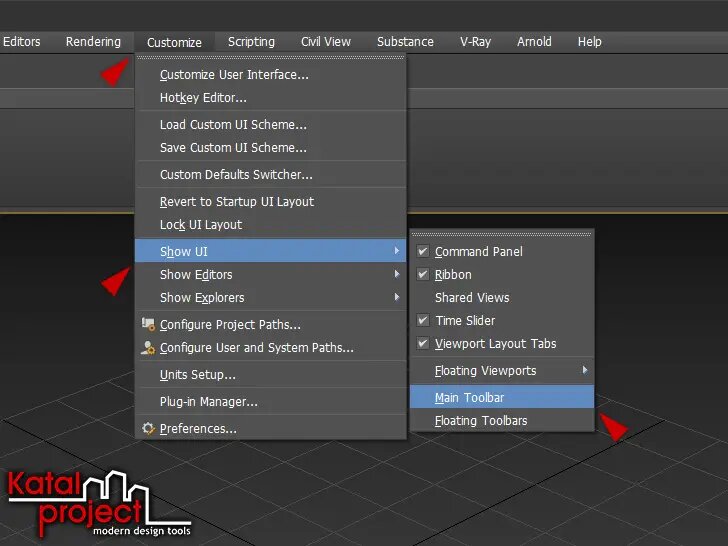This screenshot has height=546, width=728.
Task: Select Load Custom UI Scheme...
Action: (271, 124)
